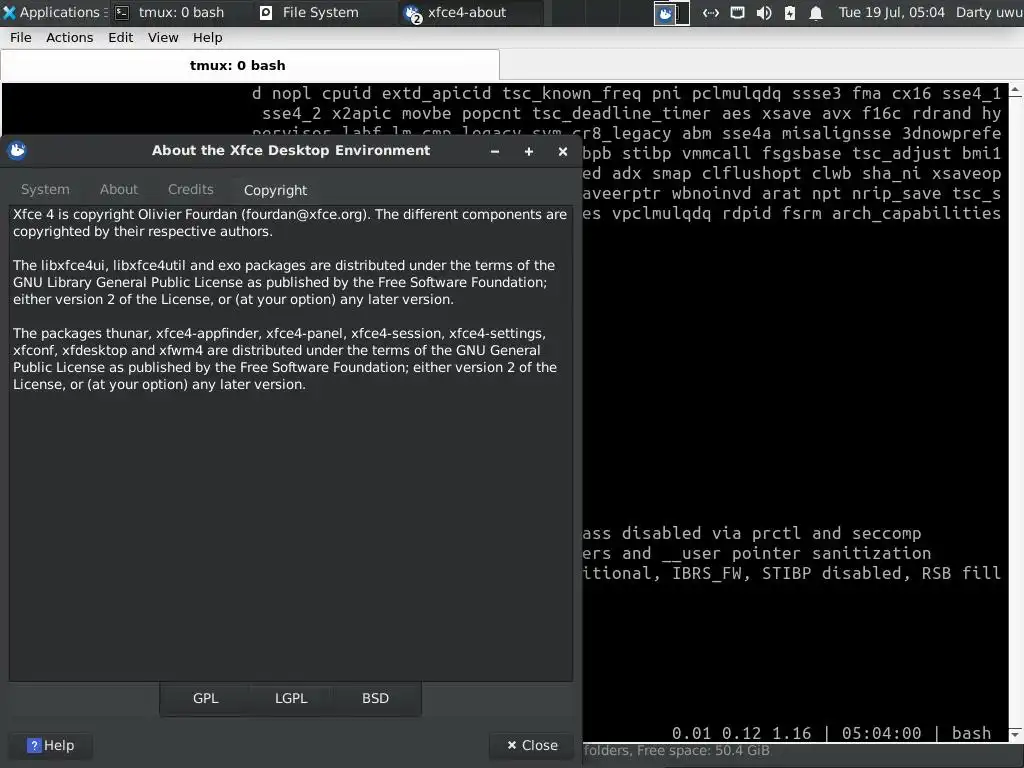Image resolution: width=1024 pixels, height=768 pixels.
Task: Select the tmux: 0 bash terminal tab
Action: (250, 65)
